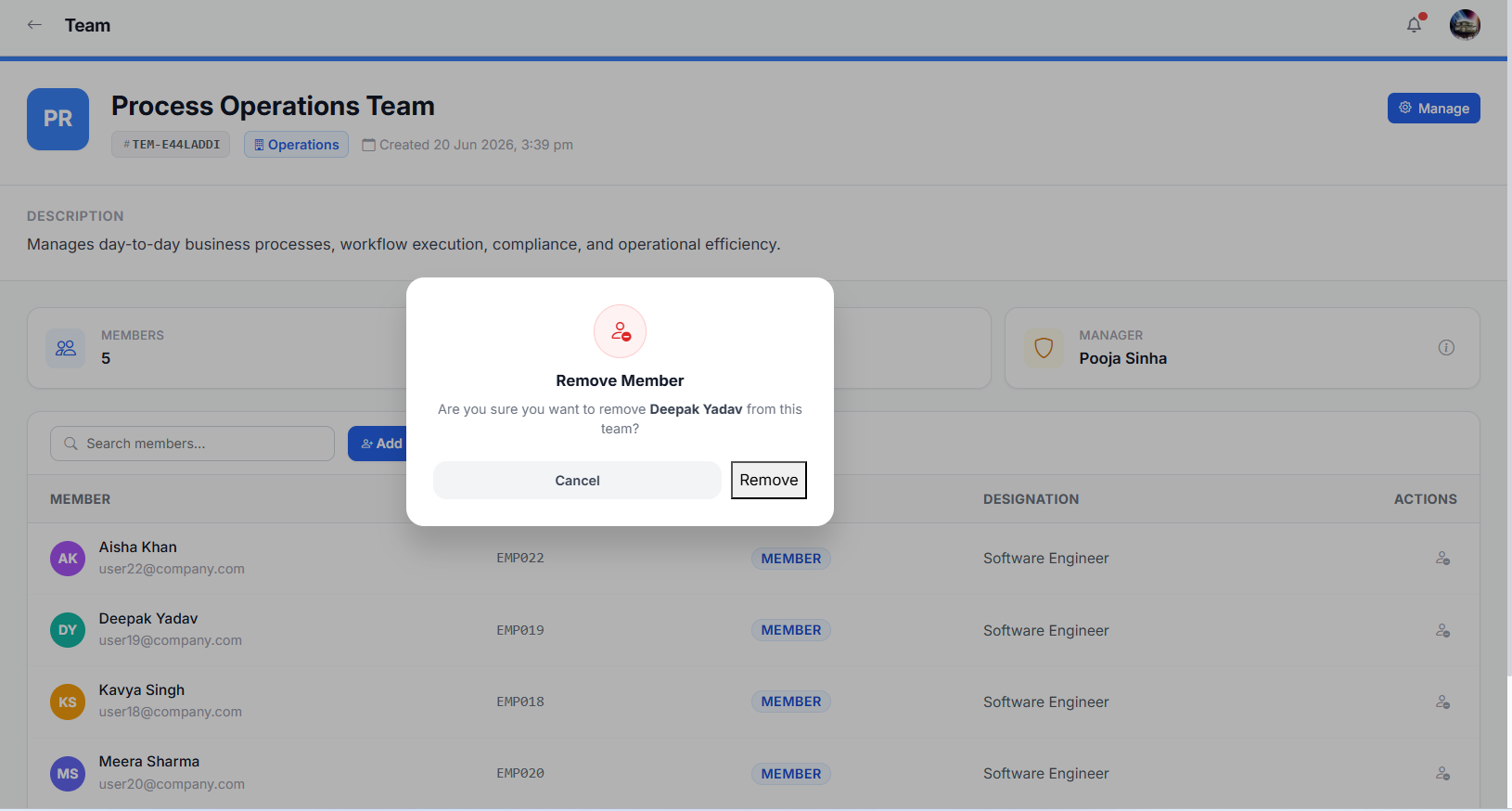This screenshot has width=1512, height=811.
Task: Click the MEMBER badge in Aisha Khan's row
Action: (x=791, y=559)
